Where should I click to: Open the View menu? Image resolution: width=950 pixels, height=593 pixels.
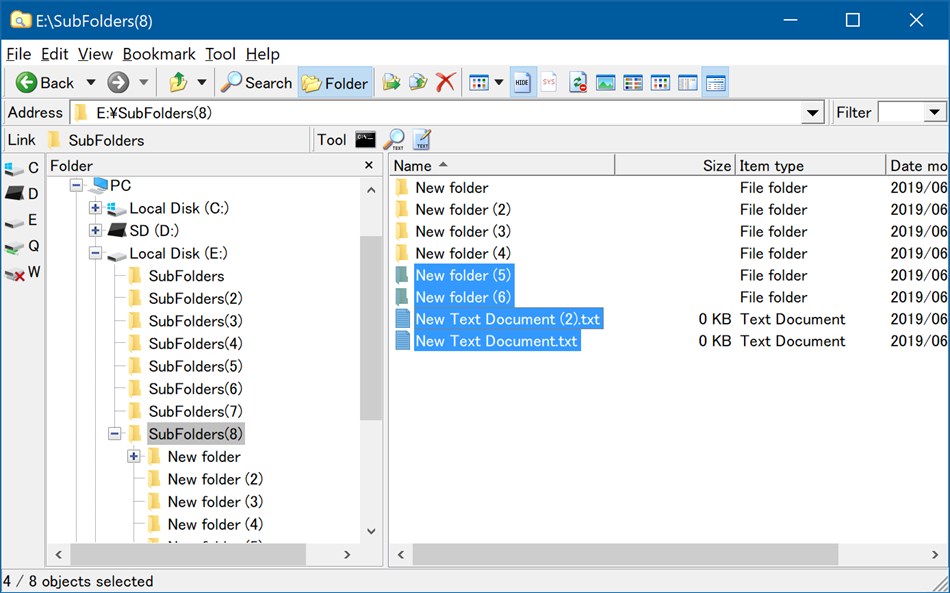(x=95, y=54)
